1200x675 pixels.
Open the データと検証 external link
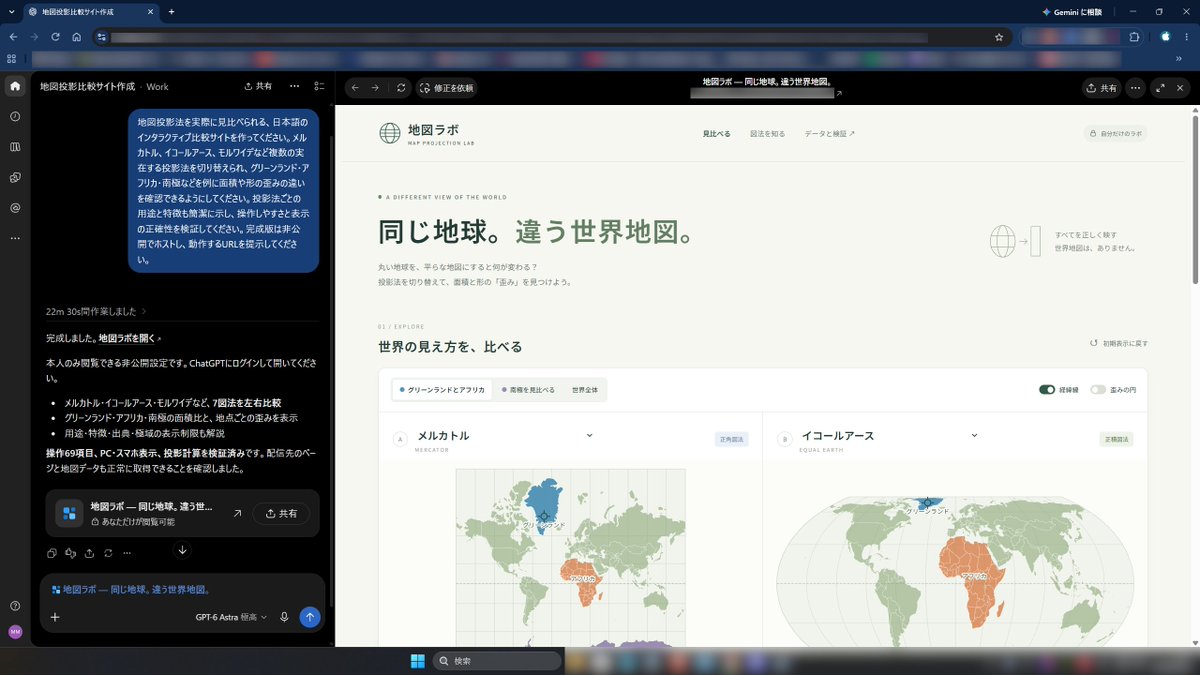[x=830, y=133]
